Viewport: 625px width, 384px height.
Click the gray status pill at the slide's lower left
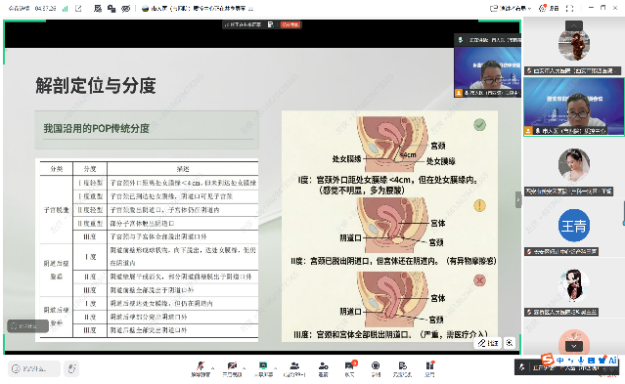[x=28, y=326]
